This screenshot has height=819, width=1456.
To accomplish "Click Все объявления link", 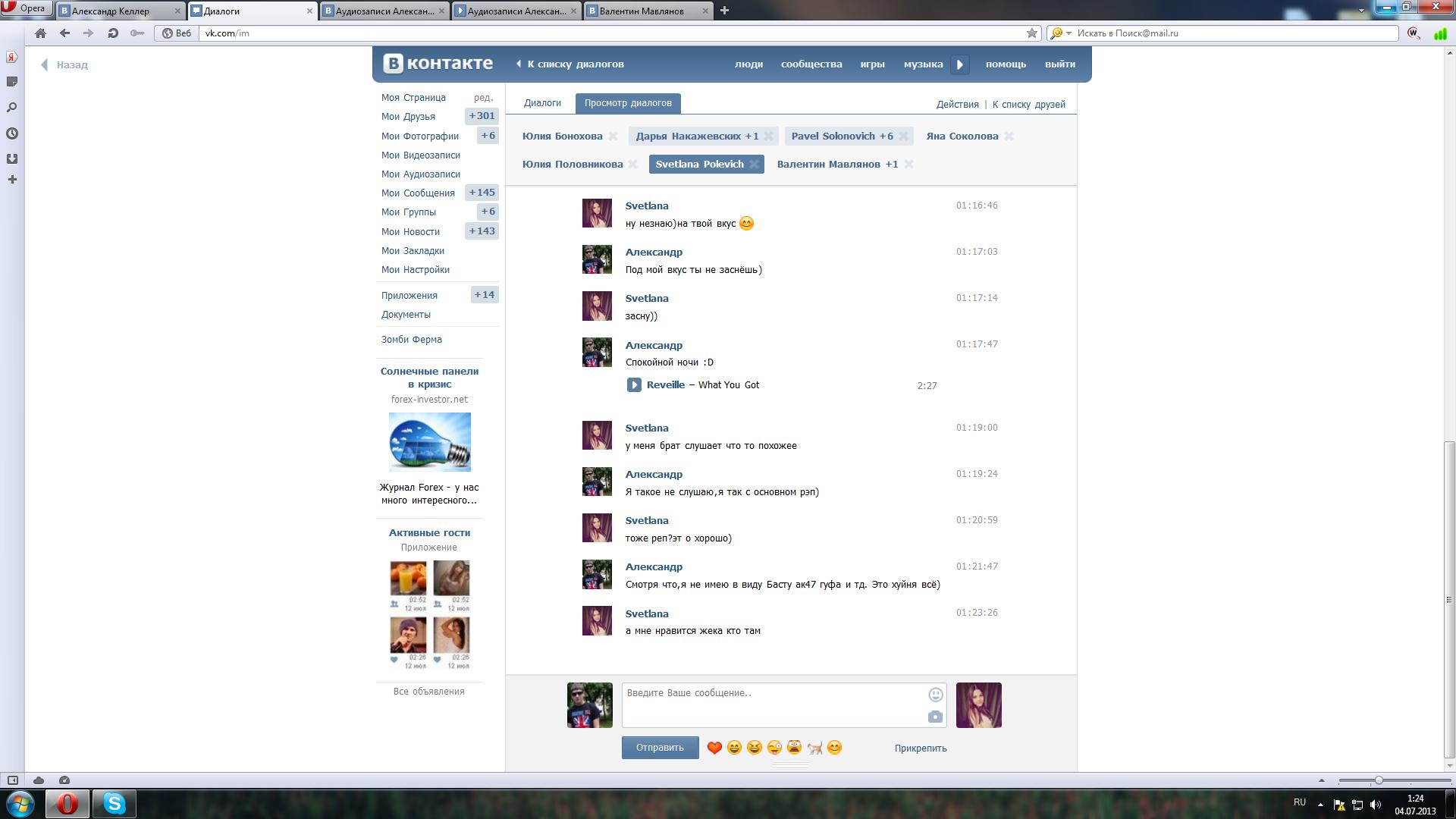I will coord(428,692).
